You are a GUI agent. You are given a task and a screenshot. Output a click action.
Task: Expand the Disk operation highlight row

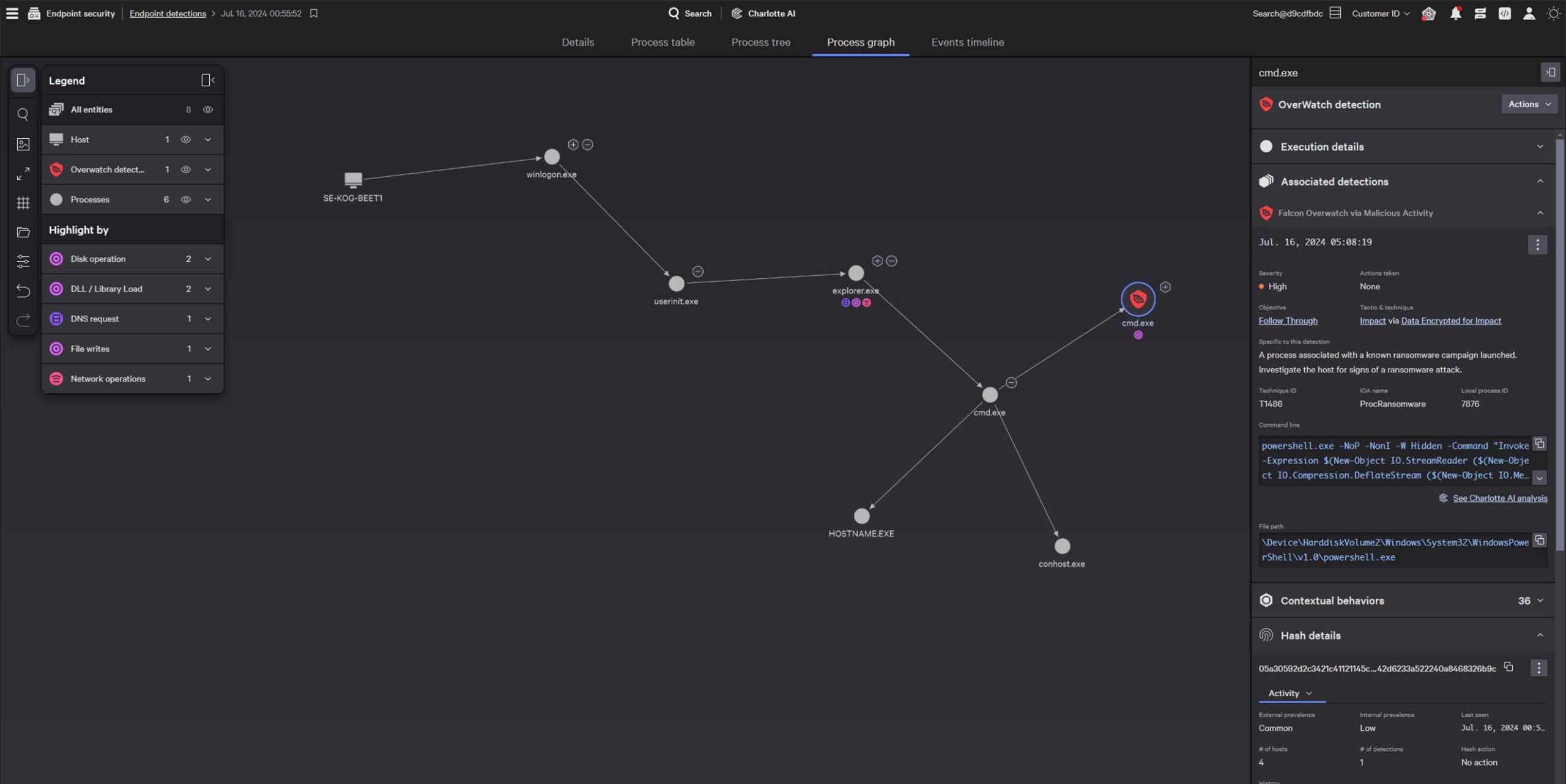point(208,259)
